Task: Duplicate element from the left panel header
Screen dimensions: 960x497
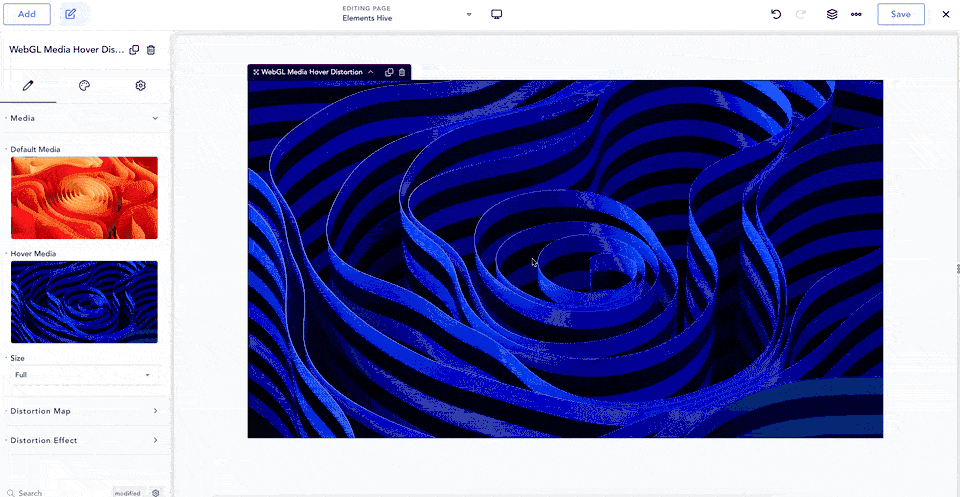Action: pos(135,50)
